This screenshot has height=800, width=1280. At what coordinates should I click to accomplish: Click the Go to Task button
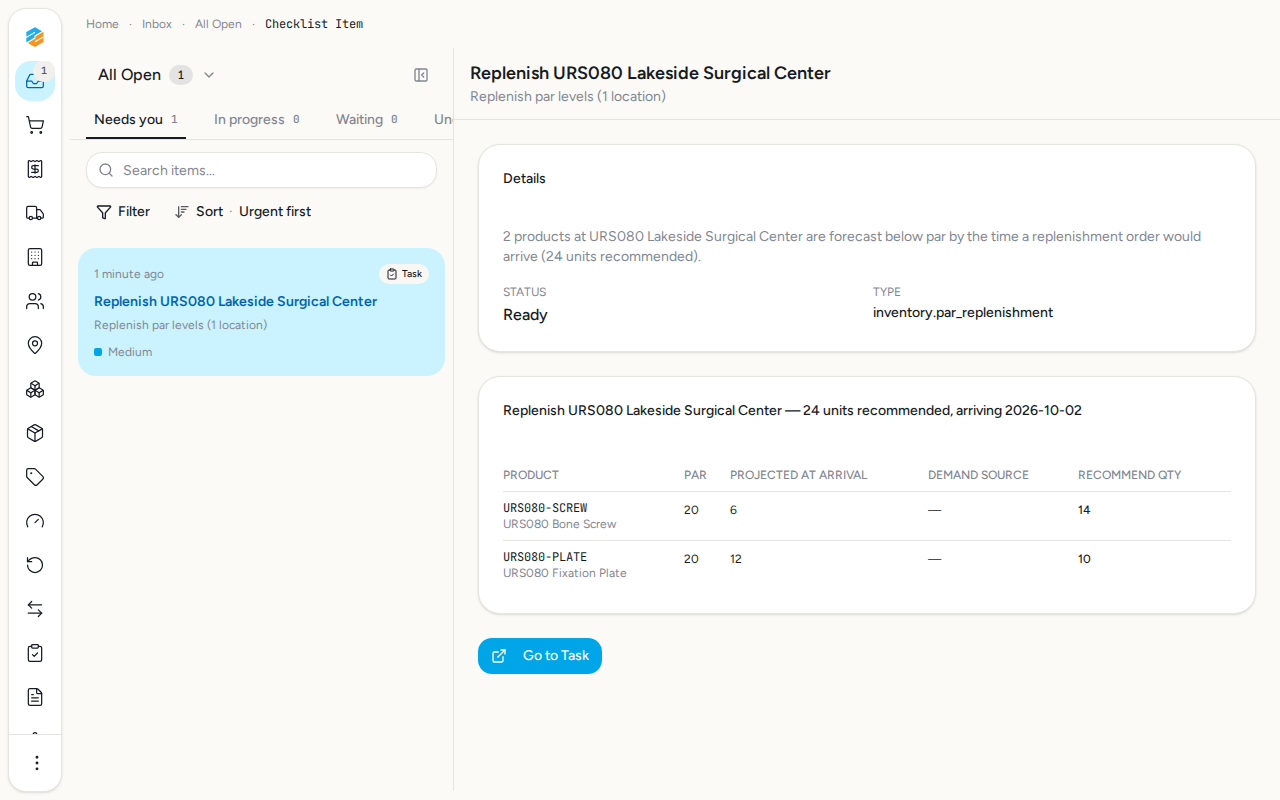pyautogui.click(x=540, y=656)
